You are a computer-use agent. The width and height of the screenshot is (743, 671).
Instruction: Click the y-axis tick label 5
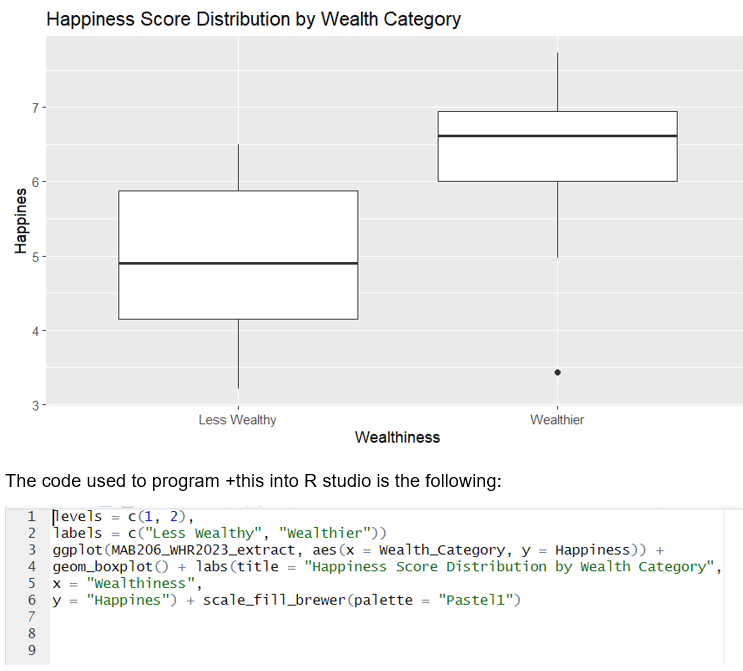(36, 257)
